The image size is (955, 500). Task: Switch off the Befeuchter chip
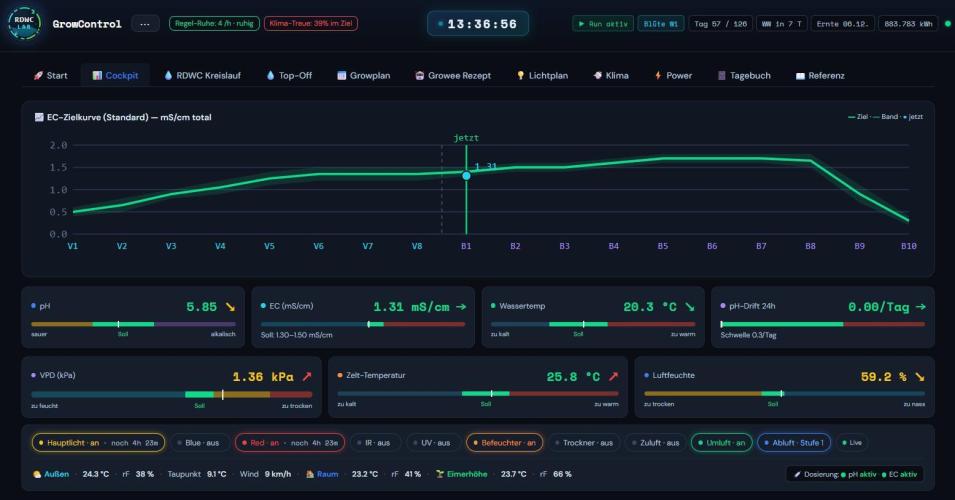coord(506,443)
